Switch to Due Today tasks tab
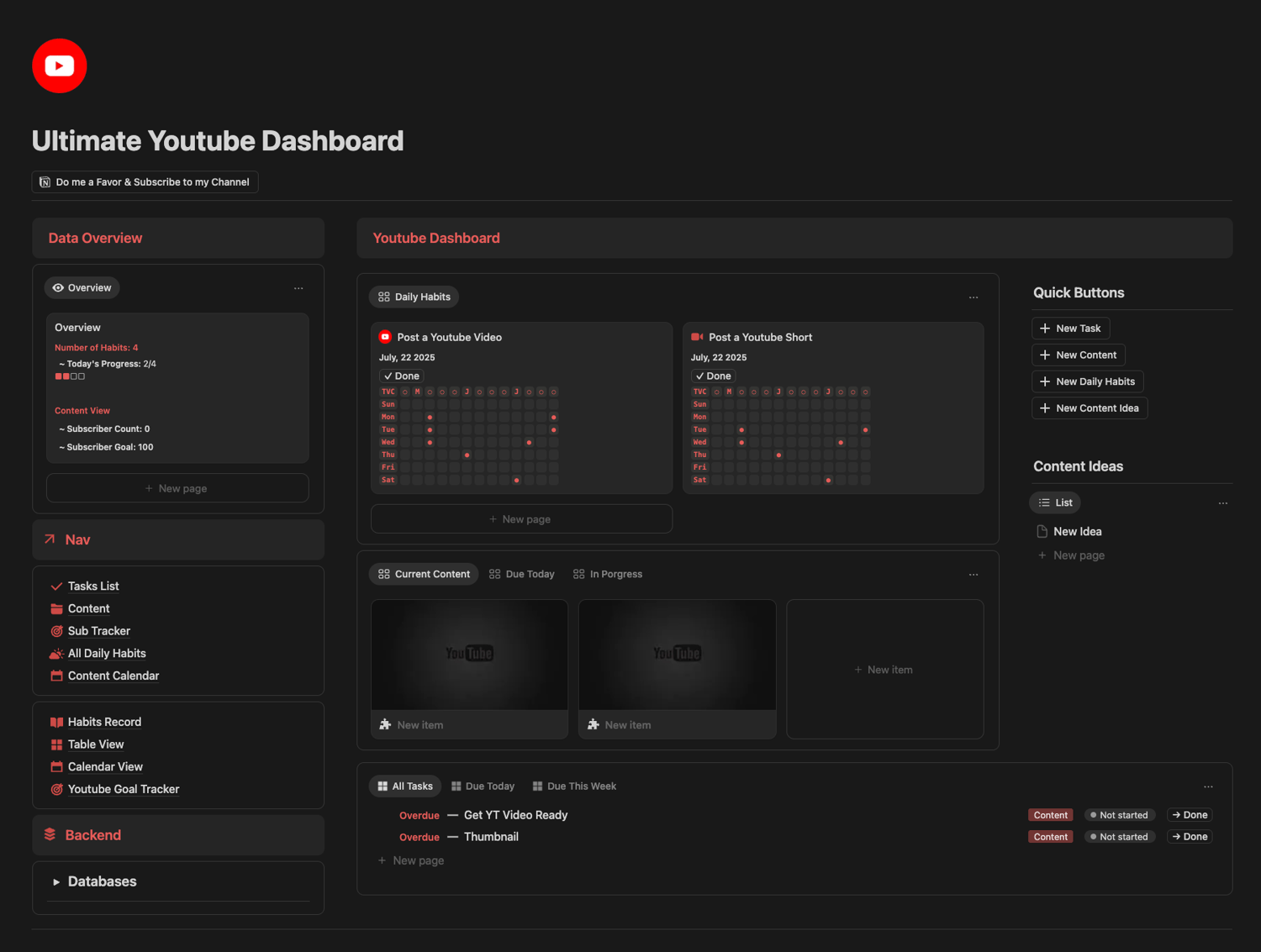The image size is (1261, 952). 483,786
